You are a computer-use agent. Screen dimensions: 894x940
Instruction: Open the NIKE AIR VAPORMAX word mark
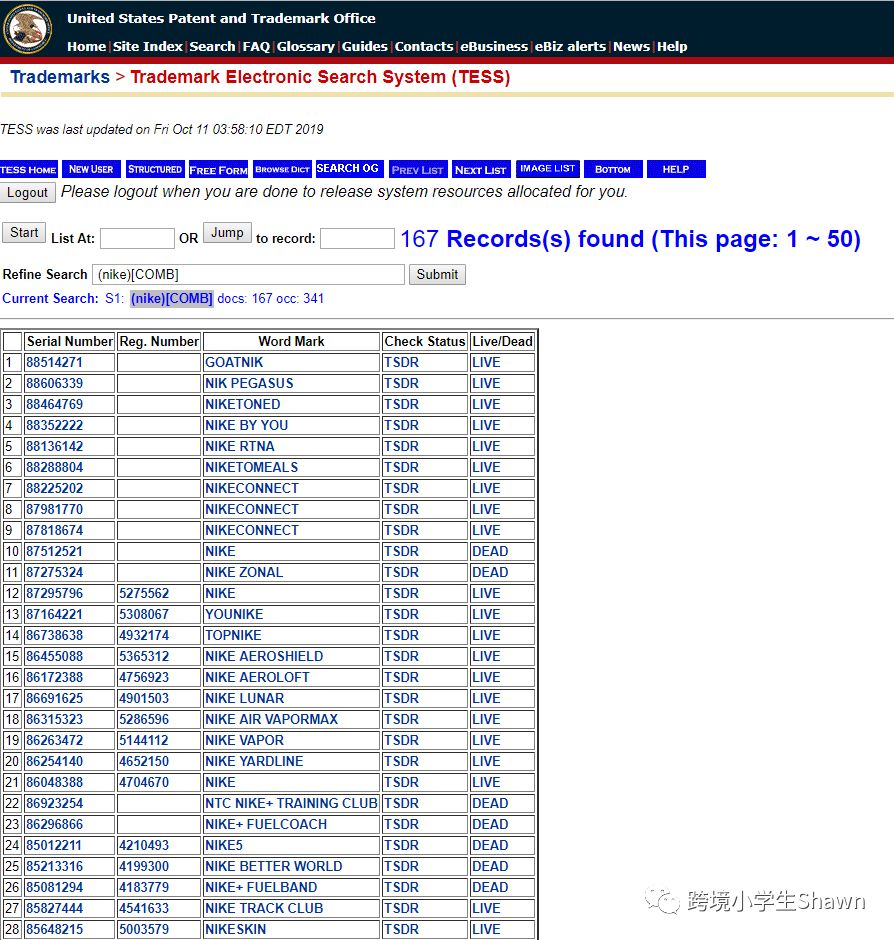[x=271, y=719]
